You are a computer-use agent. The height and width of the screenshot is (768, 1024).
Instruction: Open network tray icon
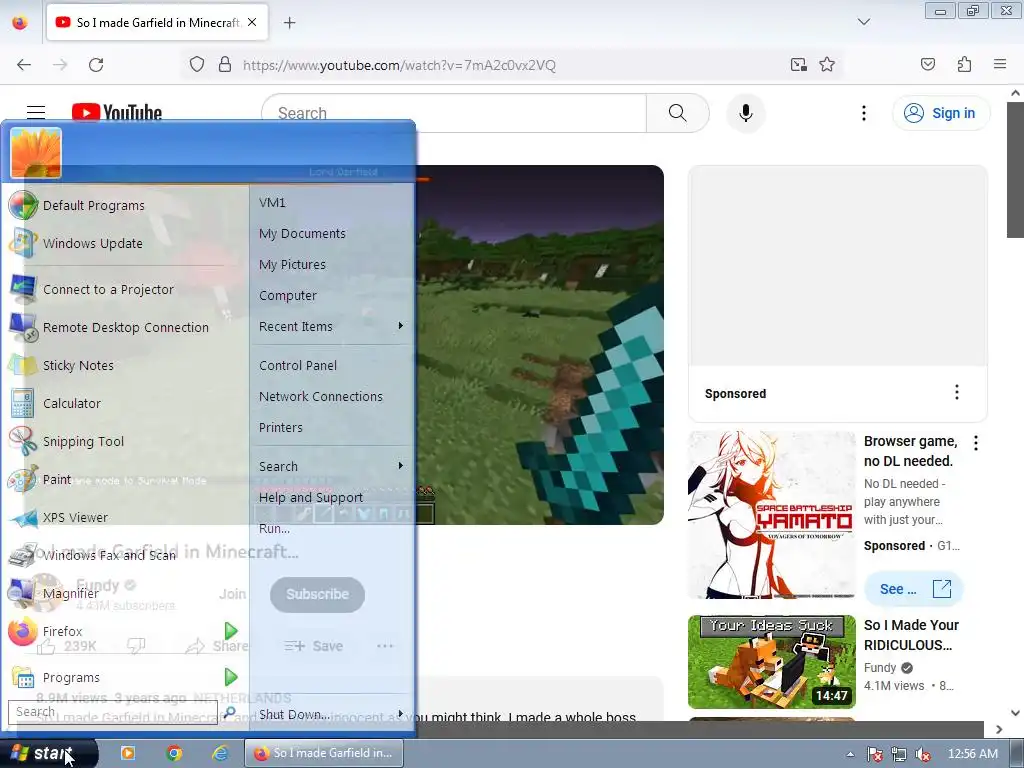899,754
